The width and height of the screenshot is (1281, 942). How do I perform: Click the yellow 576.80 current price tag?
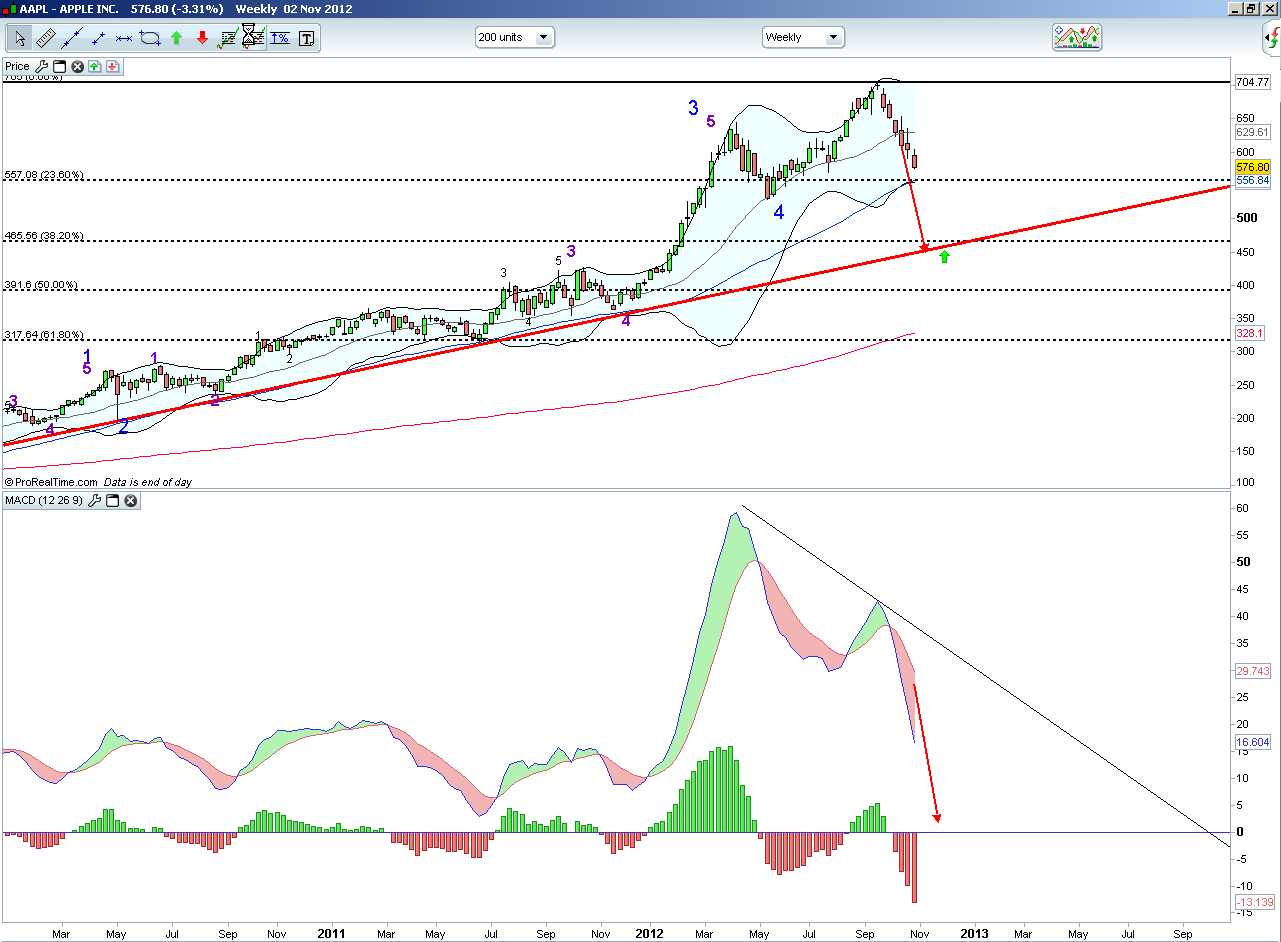(x=1252, y=167)
